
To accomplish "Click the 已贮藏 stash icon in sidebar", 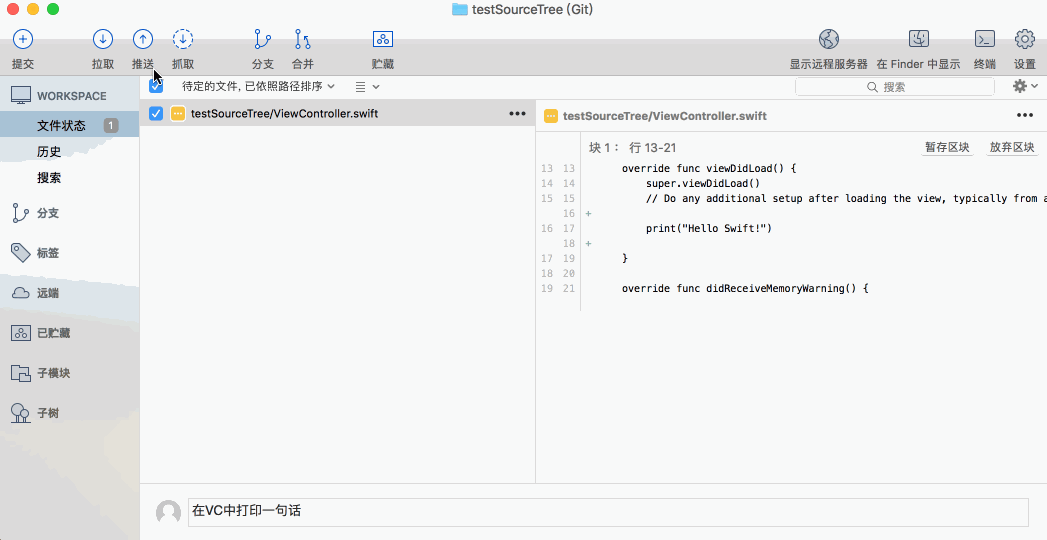I will tap(21, 332).
